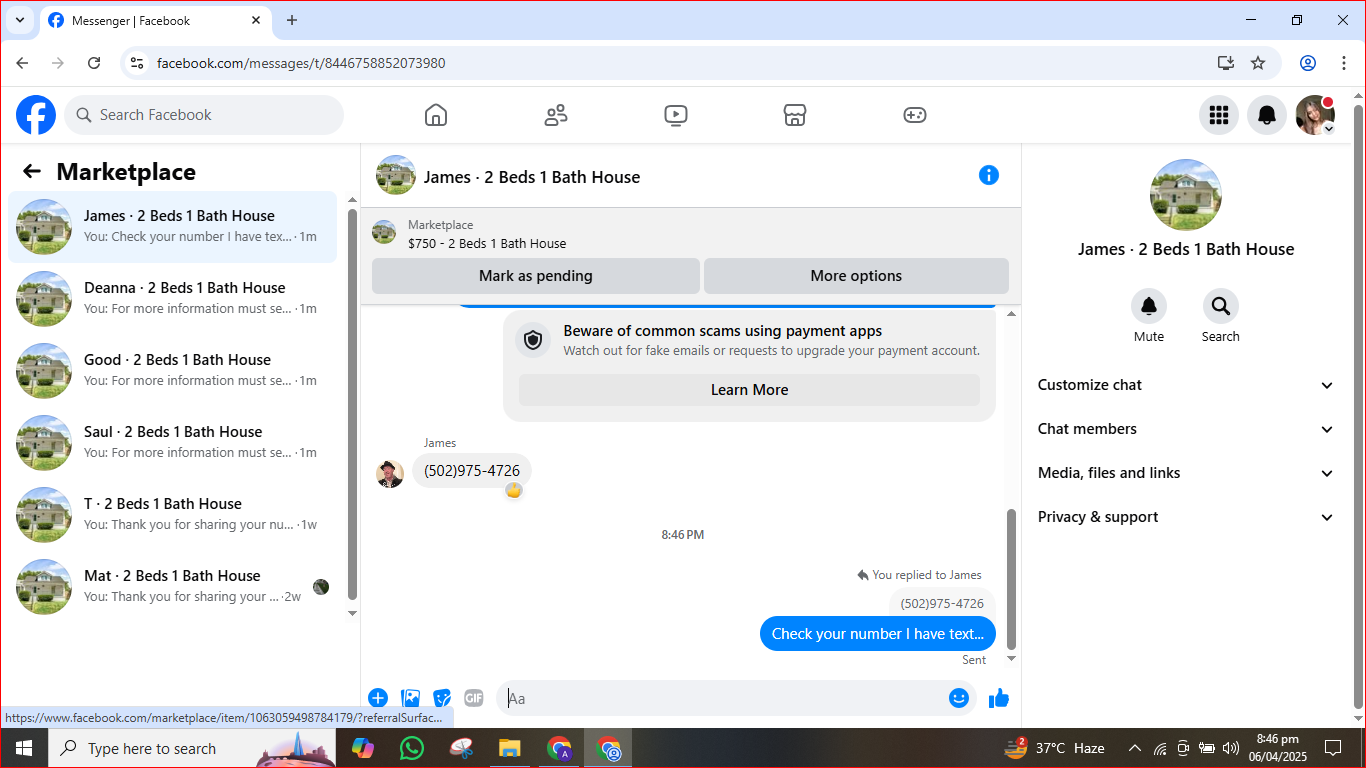Open the $750 - 2 Beds 1 Bath House listing

point(487,243)
